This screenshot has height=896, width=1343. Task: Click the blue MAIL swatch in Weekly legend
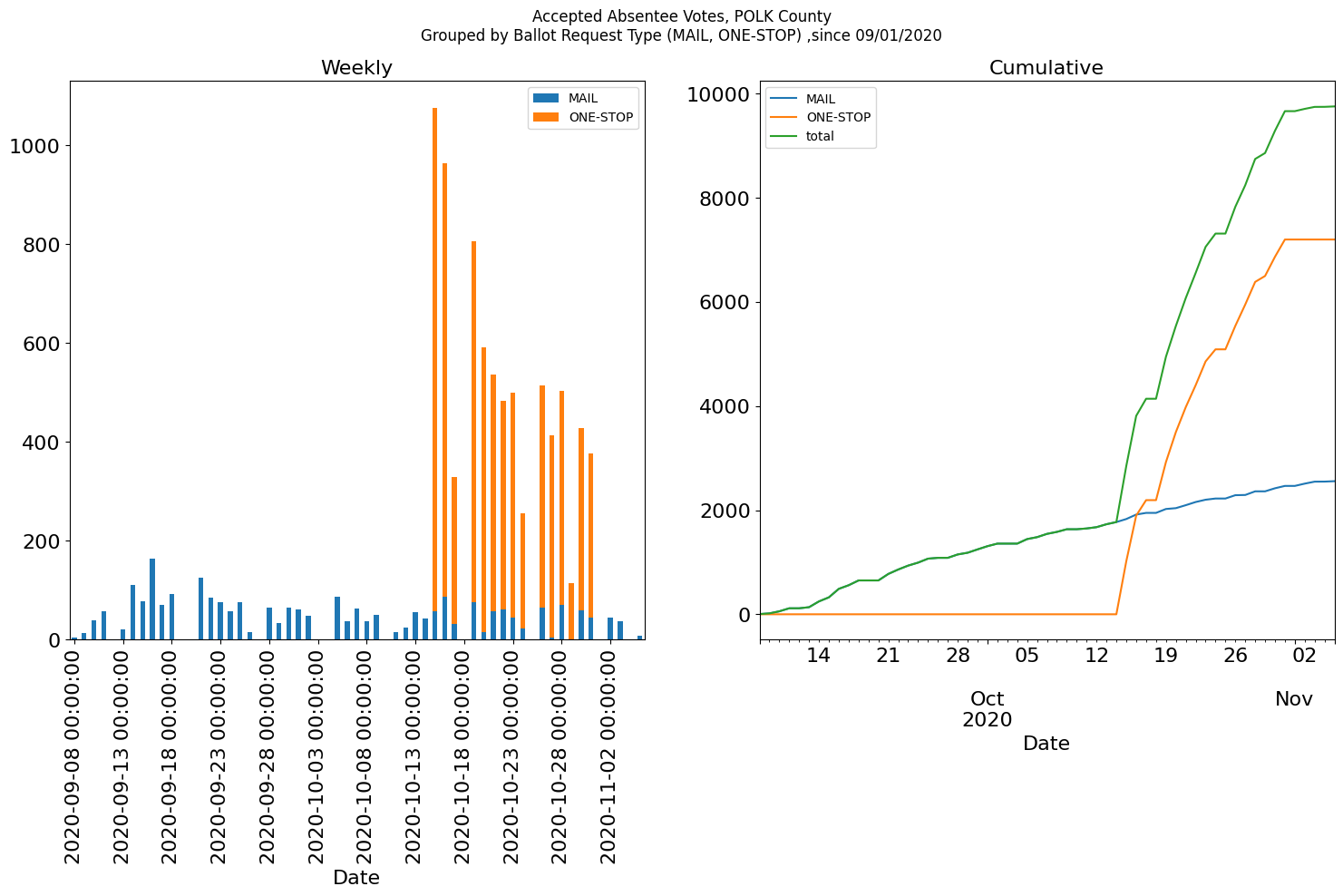click(x=546, y=98)
